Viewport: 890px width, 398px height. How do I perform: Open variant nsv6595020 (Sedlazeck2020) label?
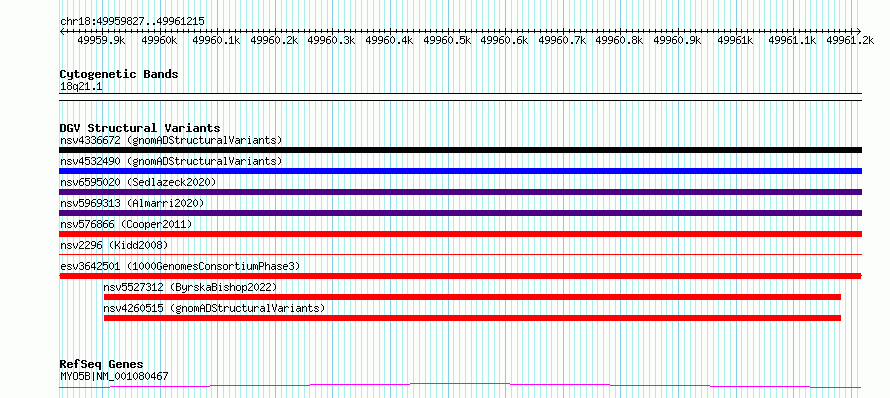[x=138, y=182]
